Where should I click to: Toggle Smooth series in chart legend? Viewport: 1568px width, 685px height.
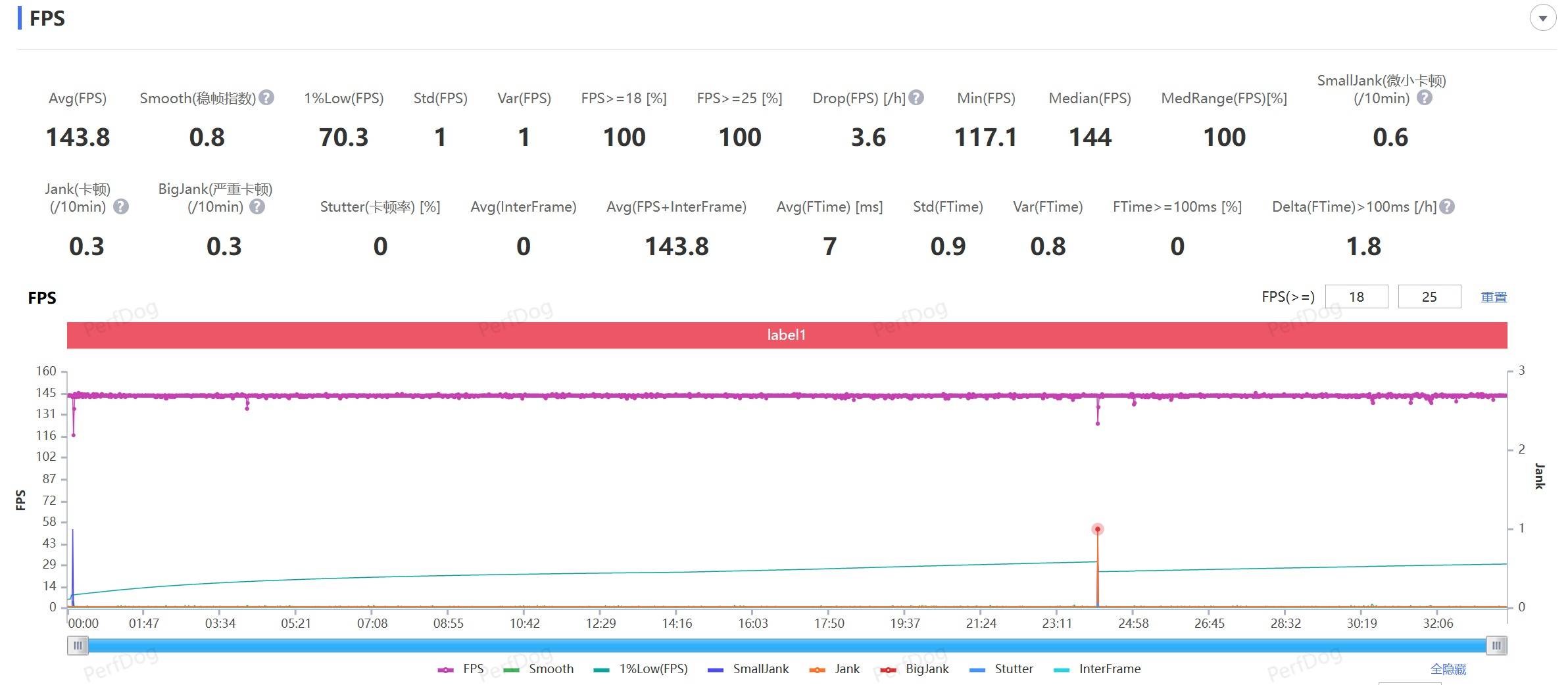tap(539, 669)
